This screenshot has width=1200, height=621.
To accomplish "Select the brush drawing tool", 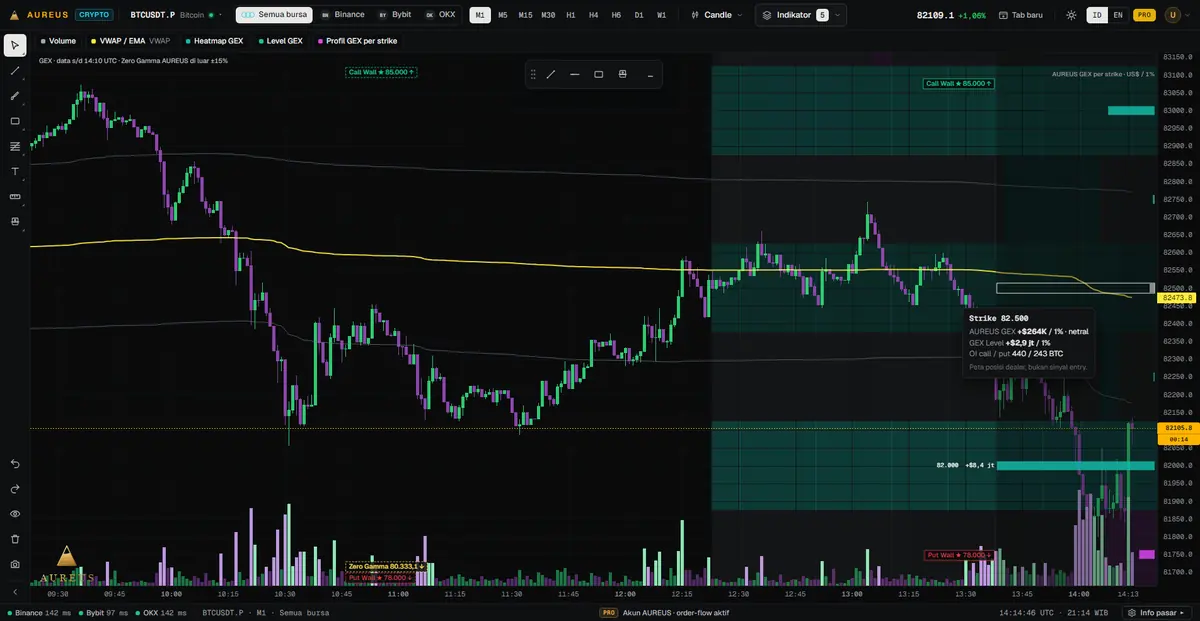I will click(x=15, y=96).
